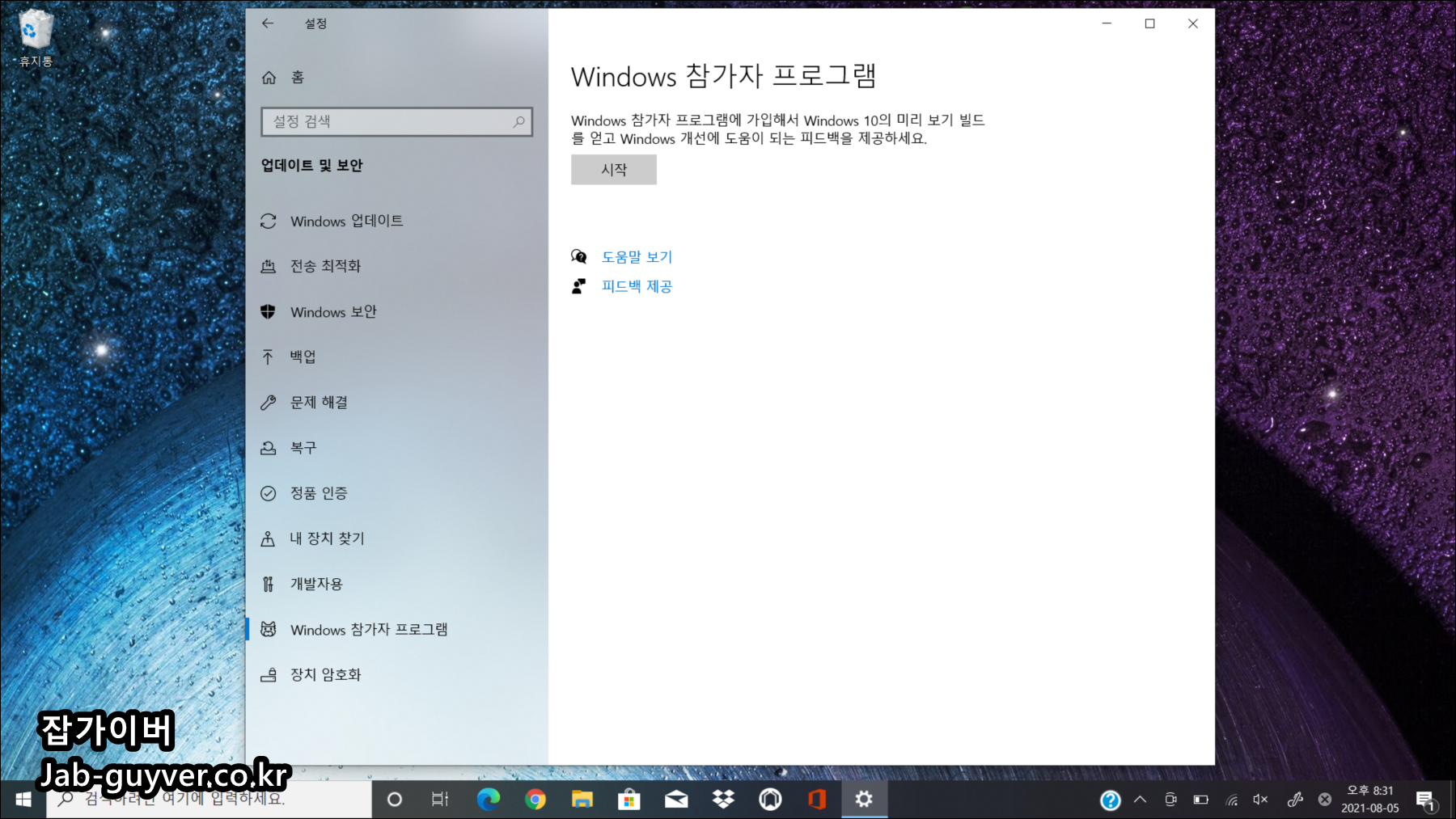Click the Backup upload arrow icon
This screenshot has width=1456, height=819.
point(269,357)
